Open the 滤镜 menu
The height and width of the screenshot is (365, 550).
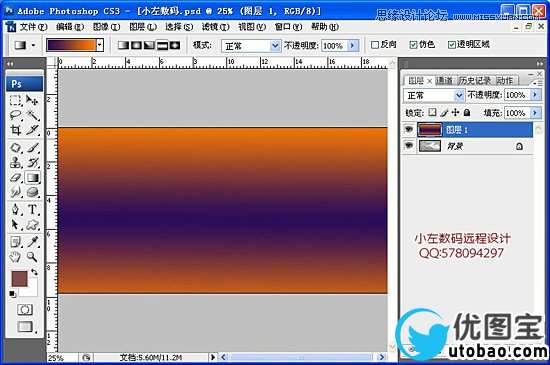click(215, 27)
